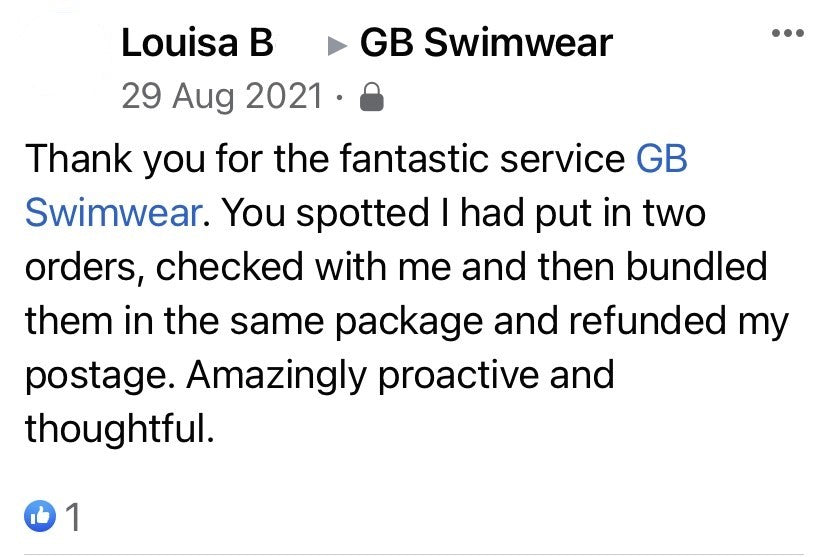Click the 29 Aug 2021 post date

pos(221,97)
